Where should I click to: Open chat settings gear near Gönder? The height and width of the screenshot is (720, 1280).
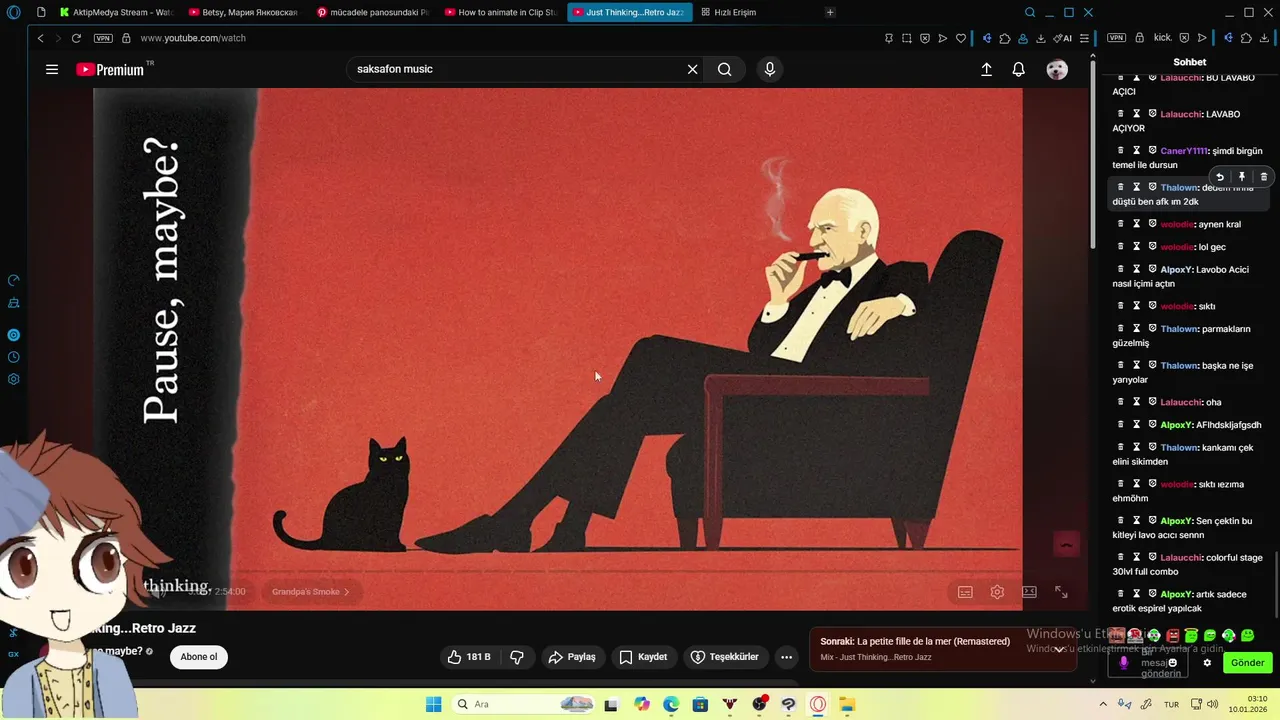click(1207, 662)
